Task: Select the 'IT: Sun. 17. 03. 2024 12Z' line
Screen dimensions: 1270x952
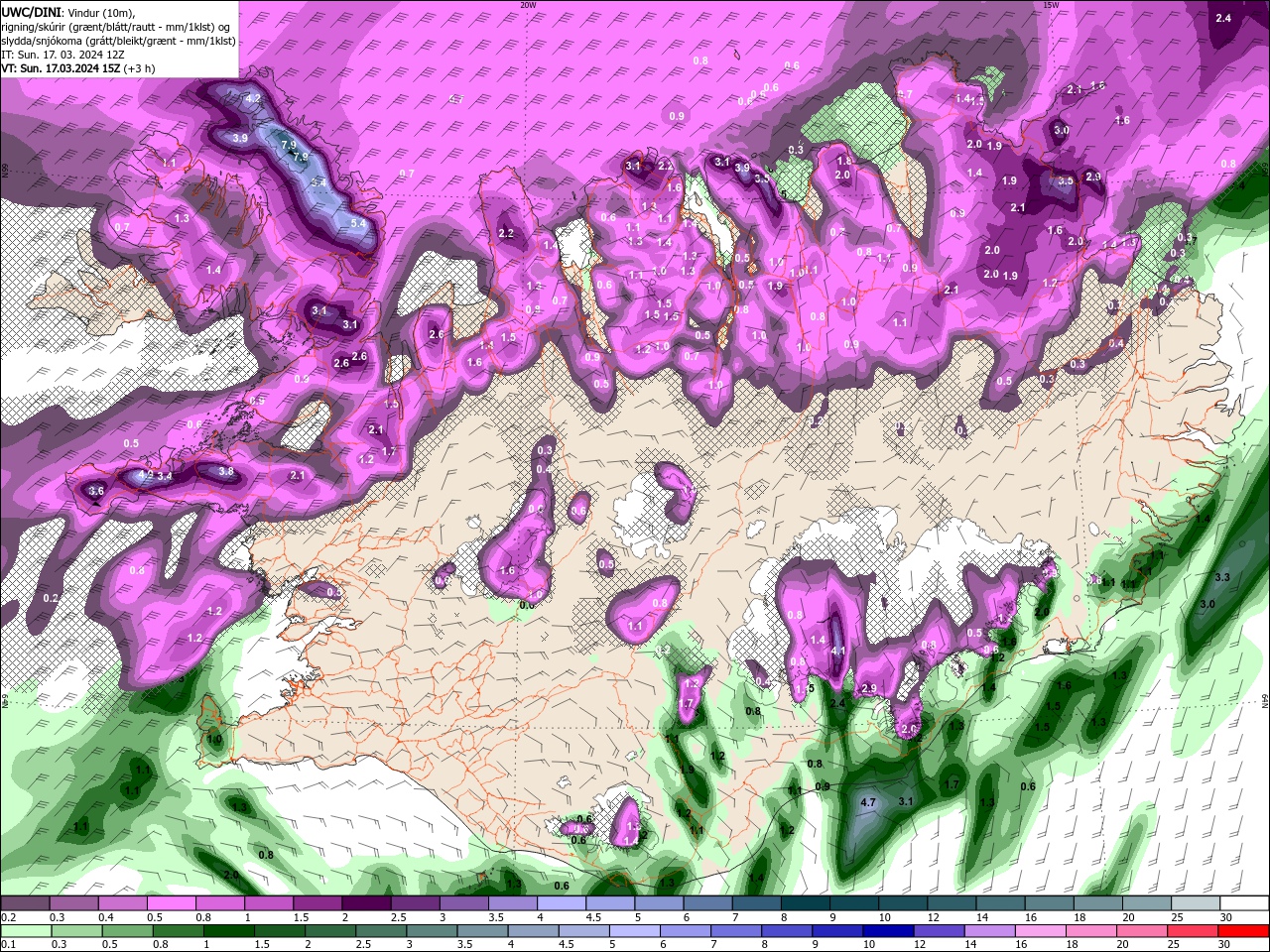Action: 63,55
